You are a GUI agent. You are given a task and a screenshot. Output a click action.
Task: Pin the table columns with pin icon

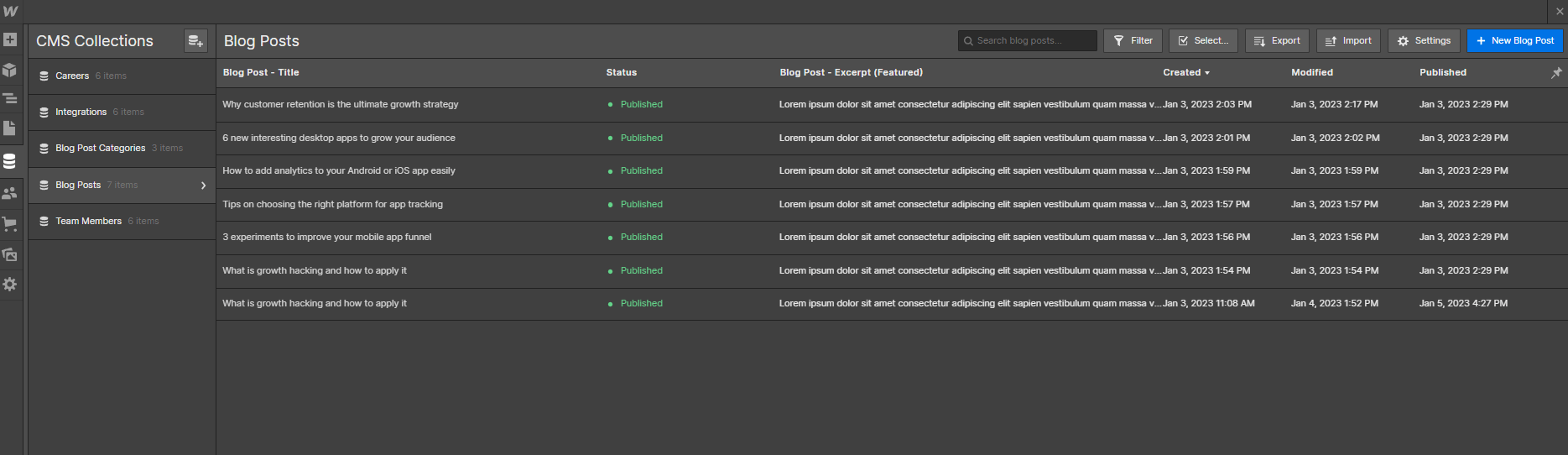pyautogui.click(x=1556, y=73)
